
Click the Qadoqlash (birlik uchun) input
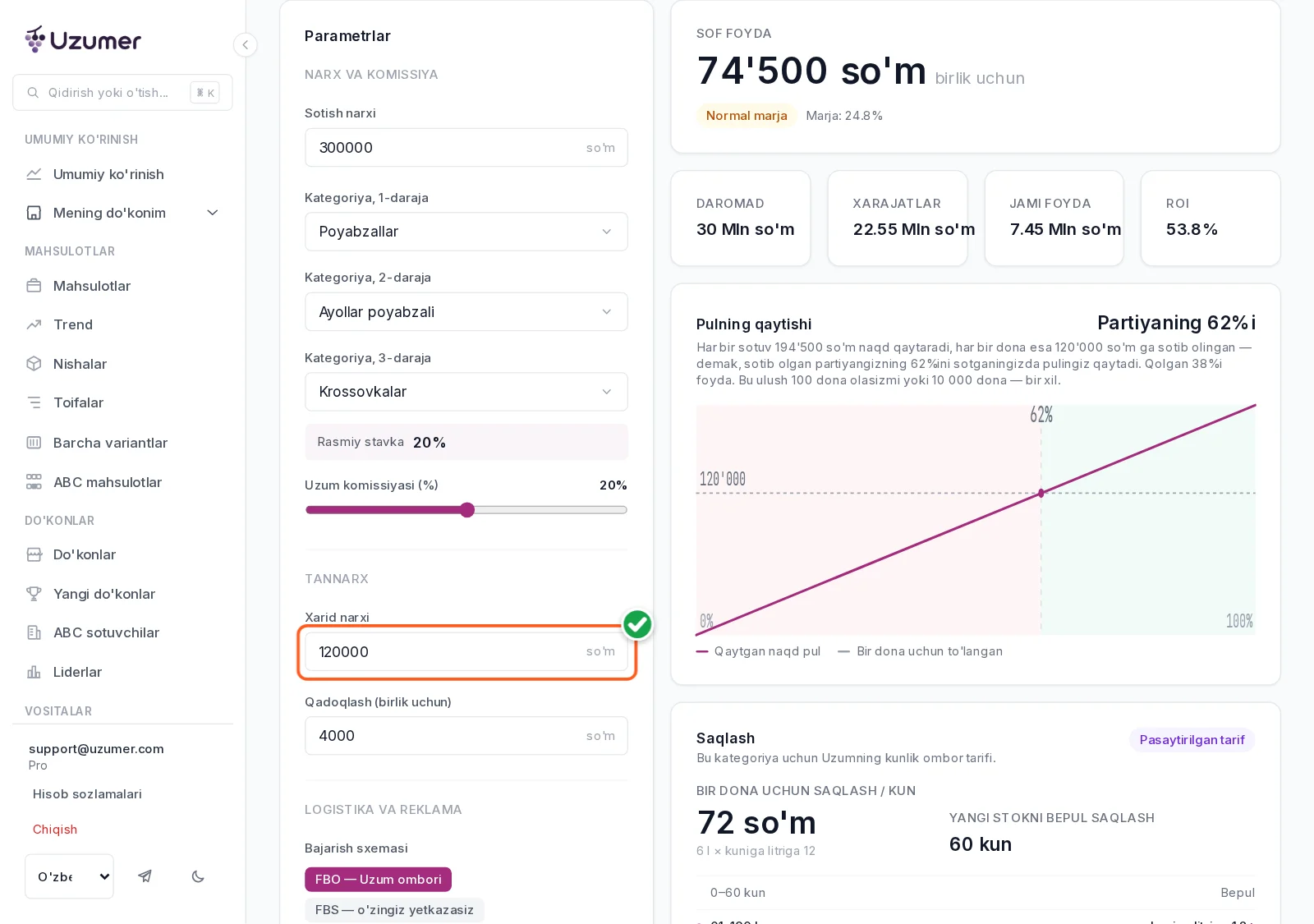[x=466, y=736]
